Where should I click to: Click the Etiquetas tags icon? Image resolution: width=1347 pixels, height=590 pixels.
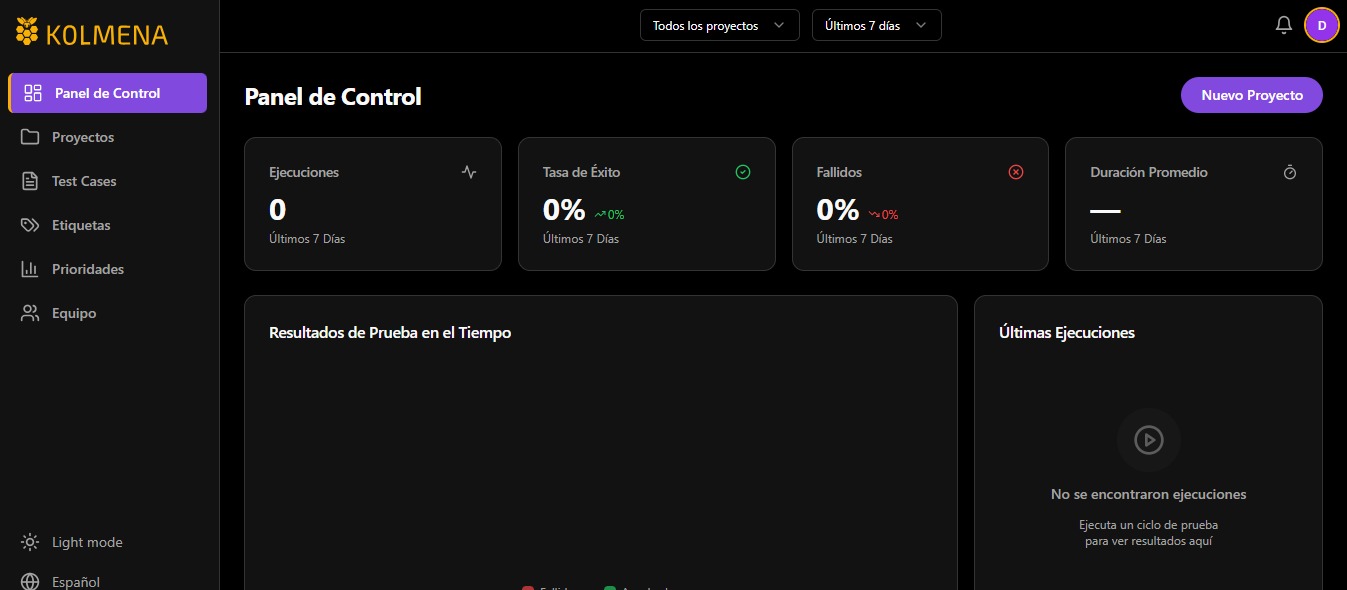coord(30,225)
